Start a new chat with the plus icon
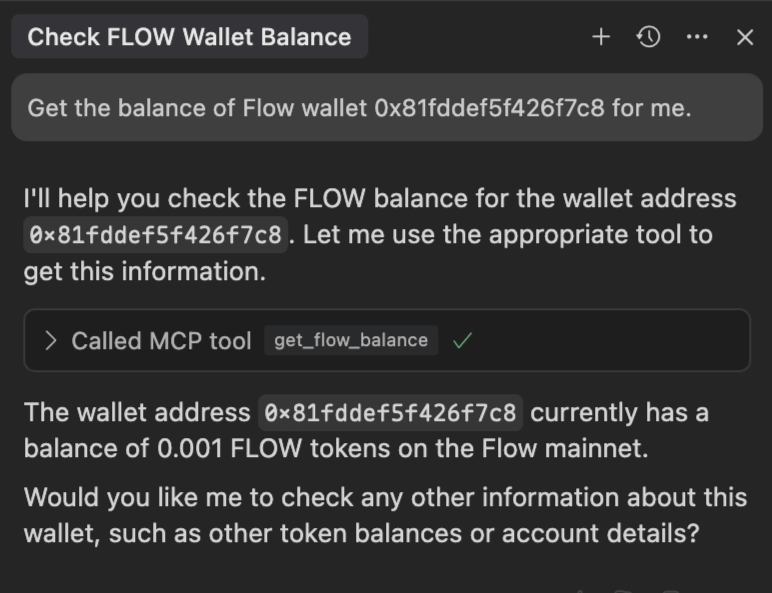This screenshot has height=593, width=772. pos(601,37)
